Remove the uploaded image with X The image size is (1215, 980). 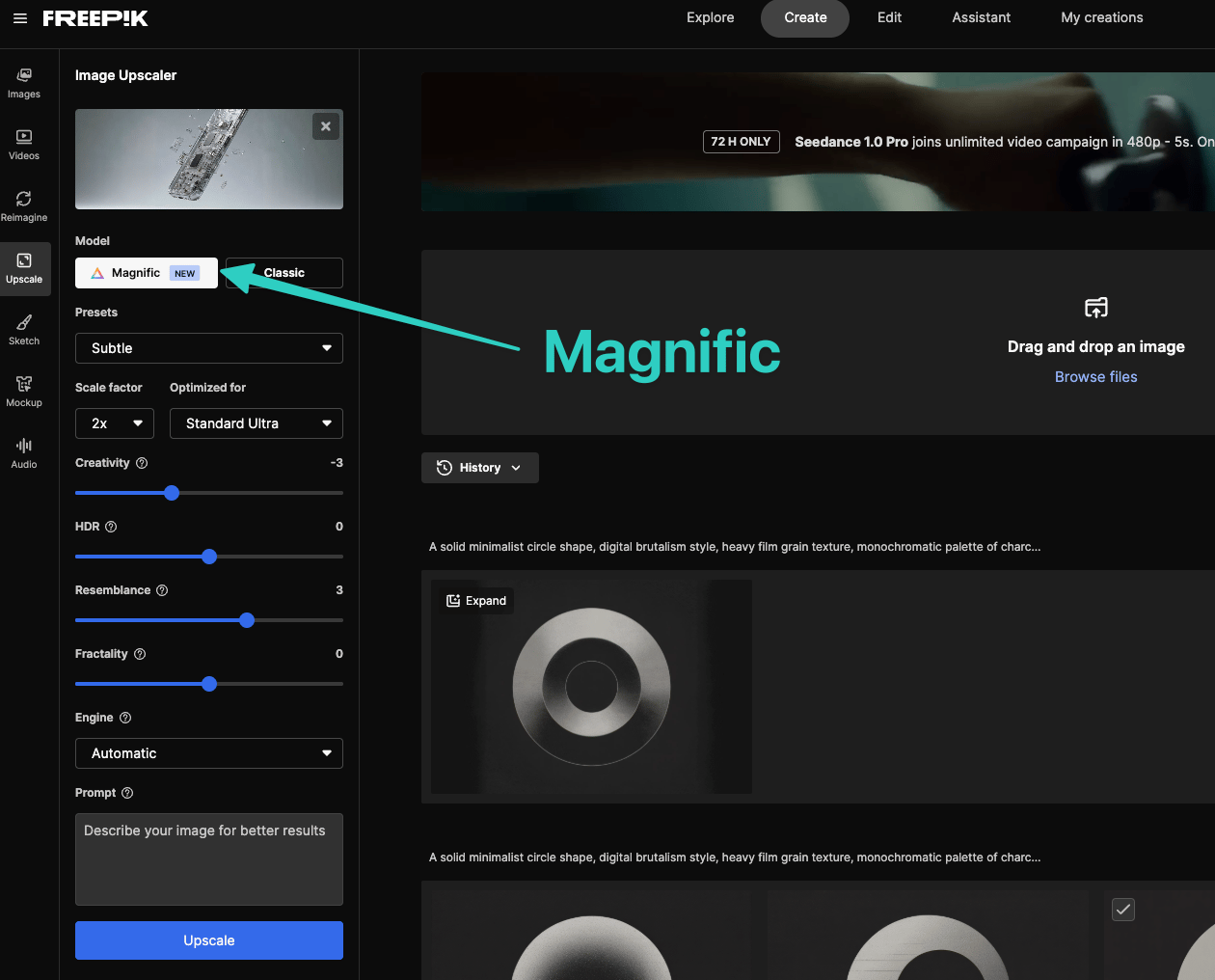point(326,126)
